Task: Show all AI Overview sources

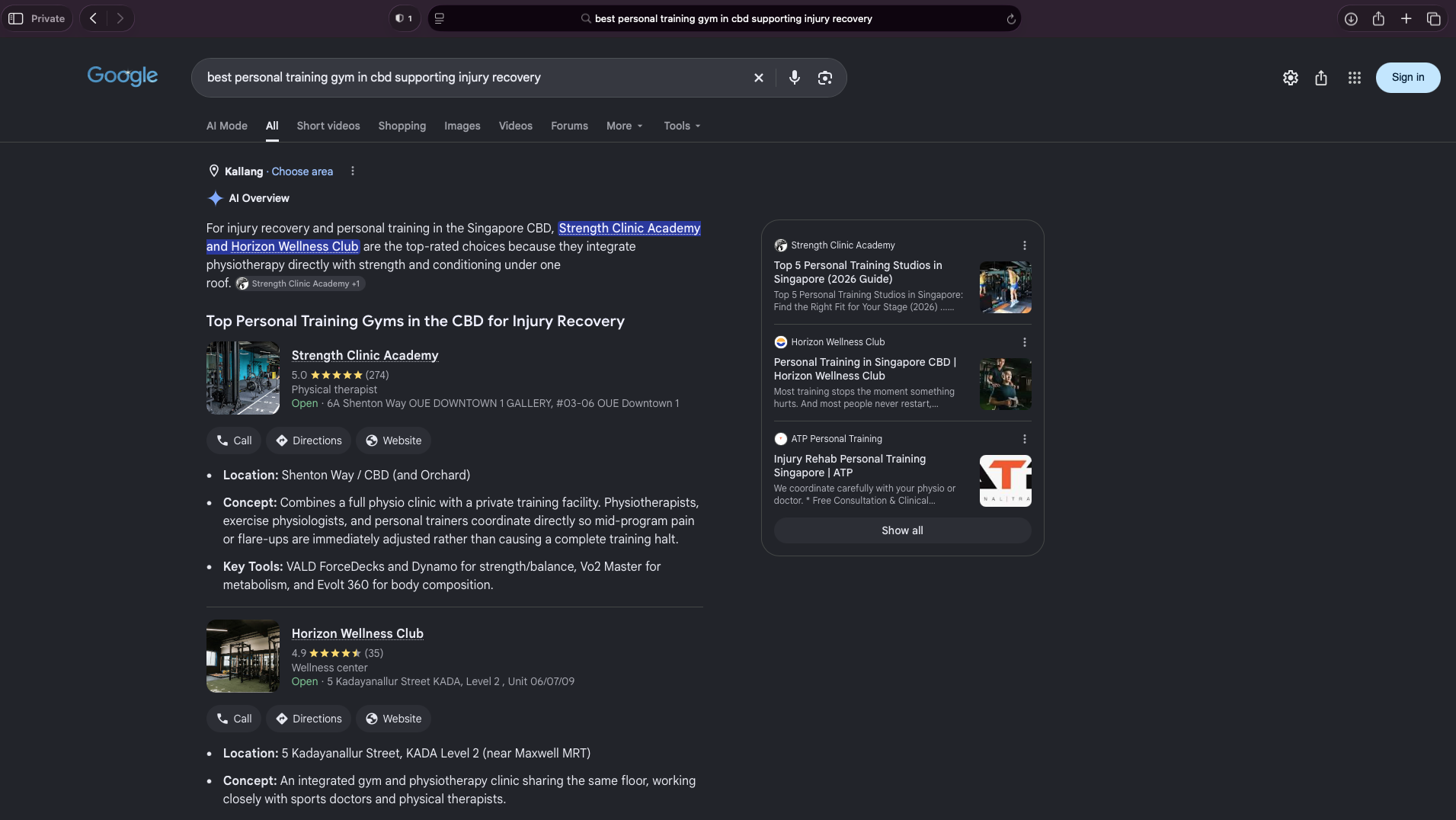Action: pos(902,530)
